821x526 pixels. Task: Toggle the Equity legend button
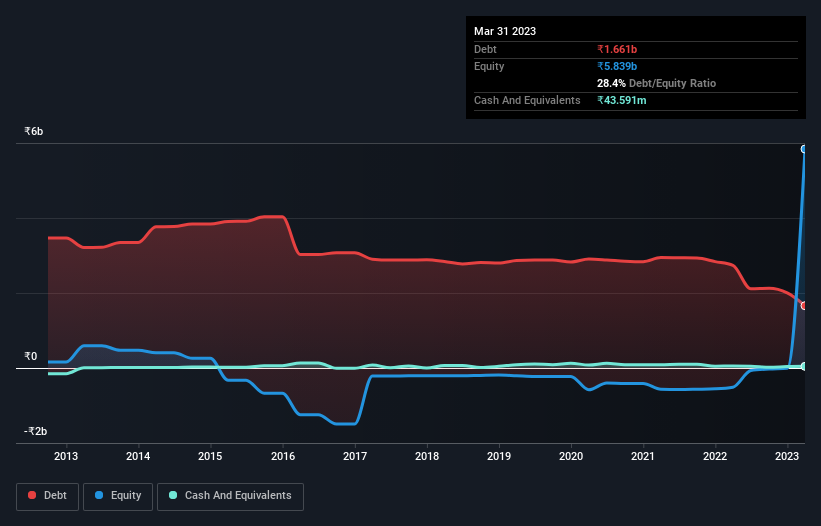[118, 496]
